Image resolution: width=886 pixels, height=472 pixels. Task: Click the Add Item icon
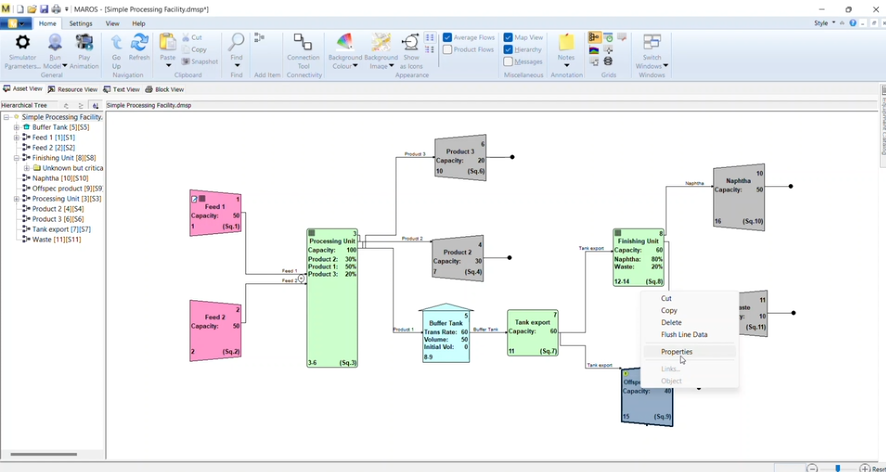[259, 38]
